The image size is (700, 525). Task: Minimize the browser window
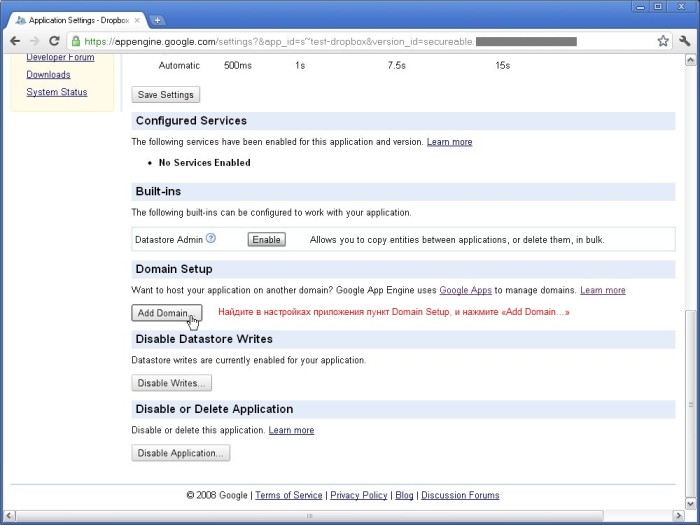click(x=640, y=7)
